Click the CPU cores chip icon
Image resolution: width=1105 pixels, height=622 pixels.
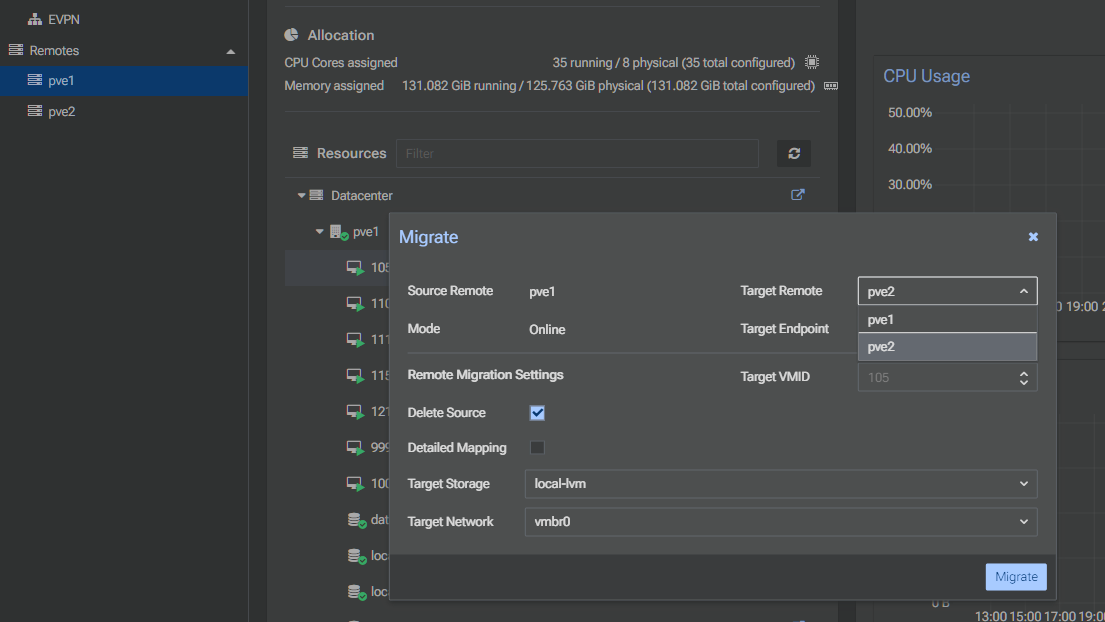coord(812,62)
